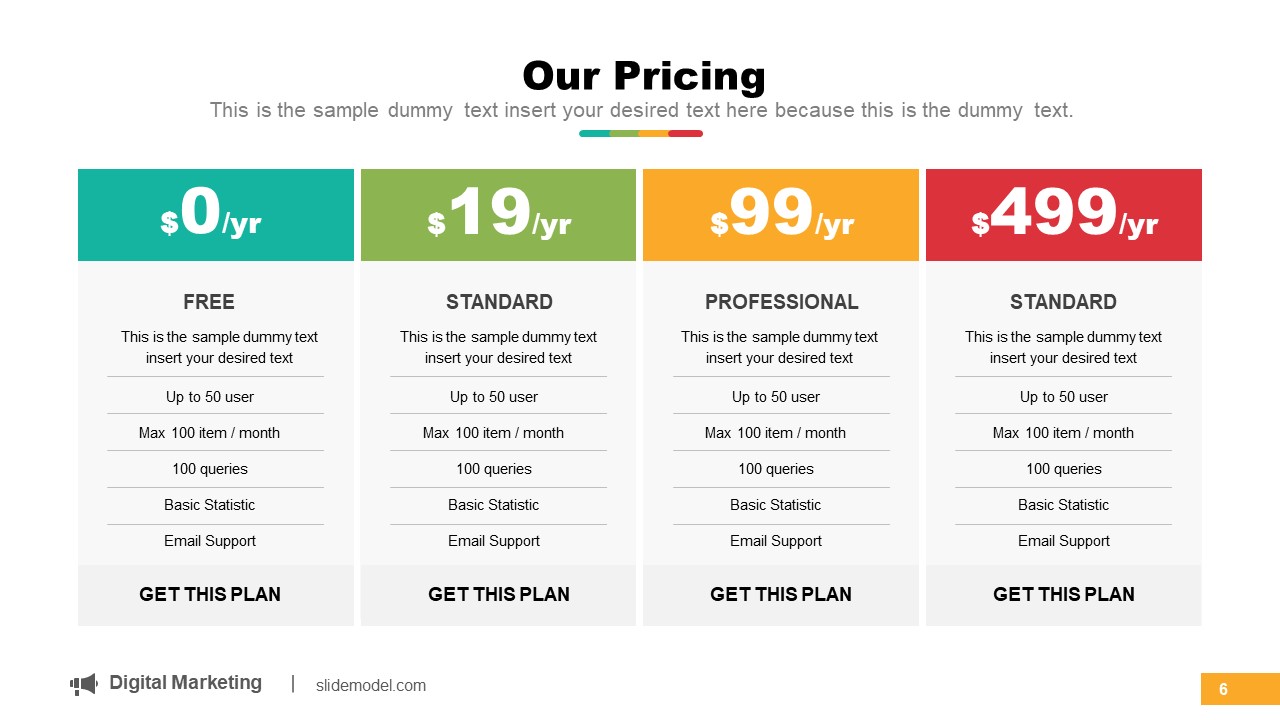This screenshot has width=1280, height=720.
Task: Click Email Support in the Free plan column
Action: (x=210, y=541)
